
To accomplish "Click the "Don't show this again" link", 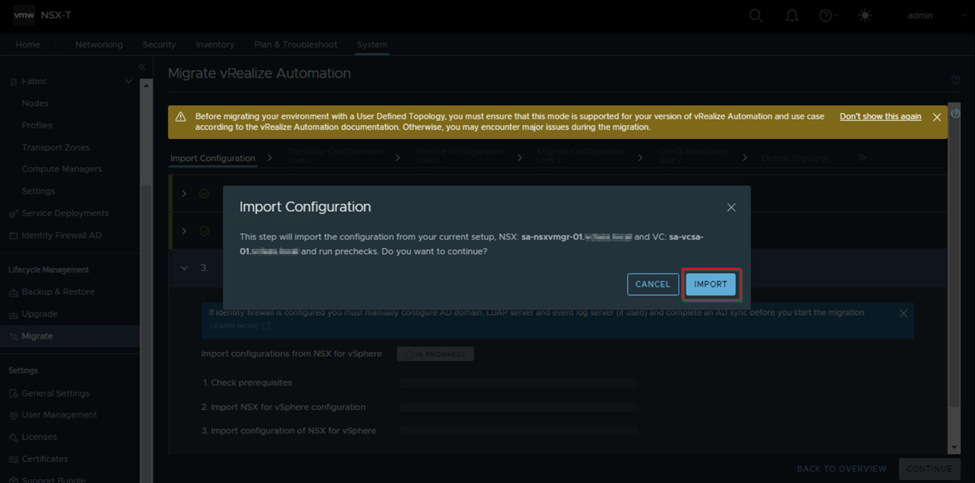I will [x=880, y=117].
